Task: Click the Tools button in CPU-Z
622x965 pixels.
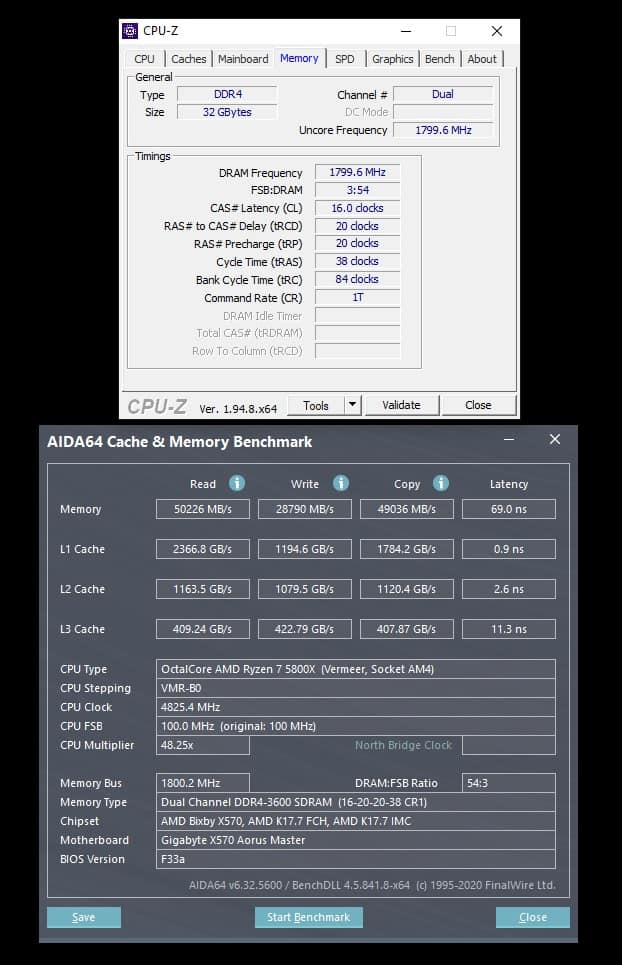Action: [316, 405]
